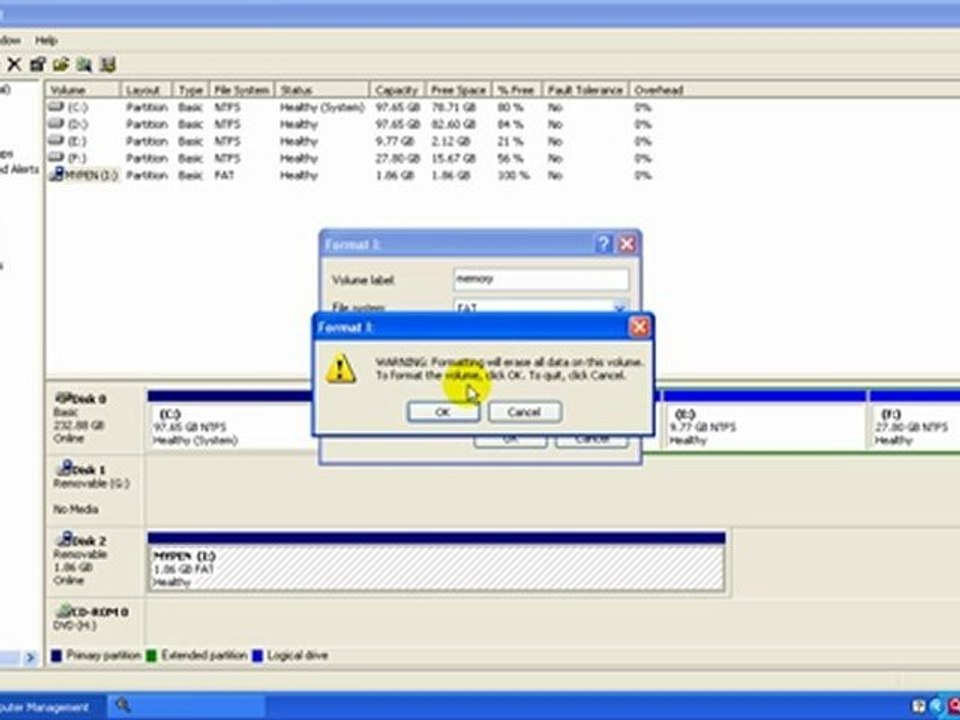The width and height of the screenshot is (960, 720).
Task: Close the warning dialog with red X
Action: coord(640,327)
